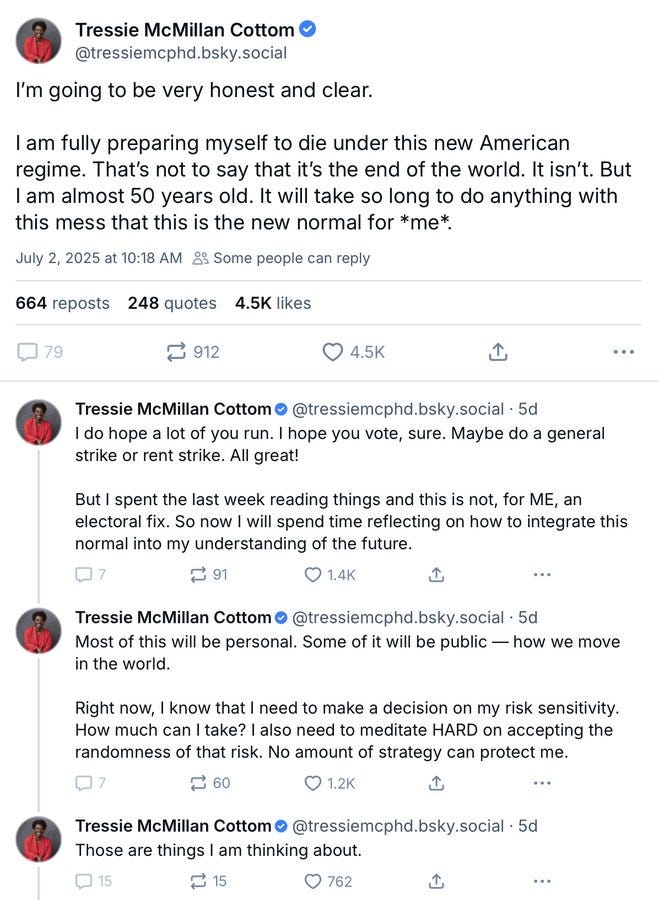Open more options on the 'electoral fix' reply
658x900 pixels.
point(542,575)
